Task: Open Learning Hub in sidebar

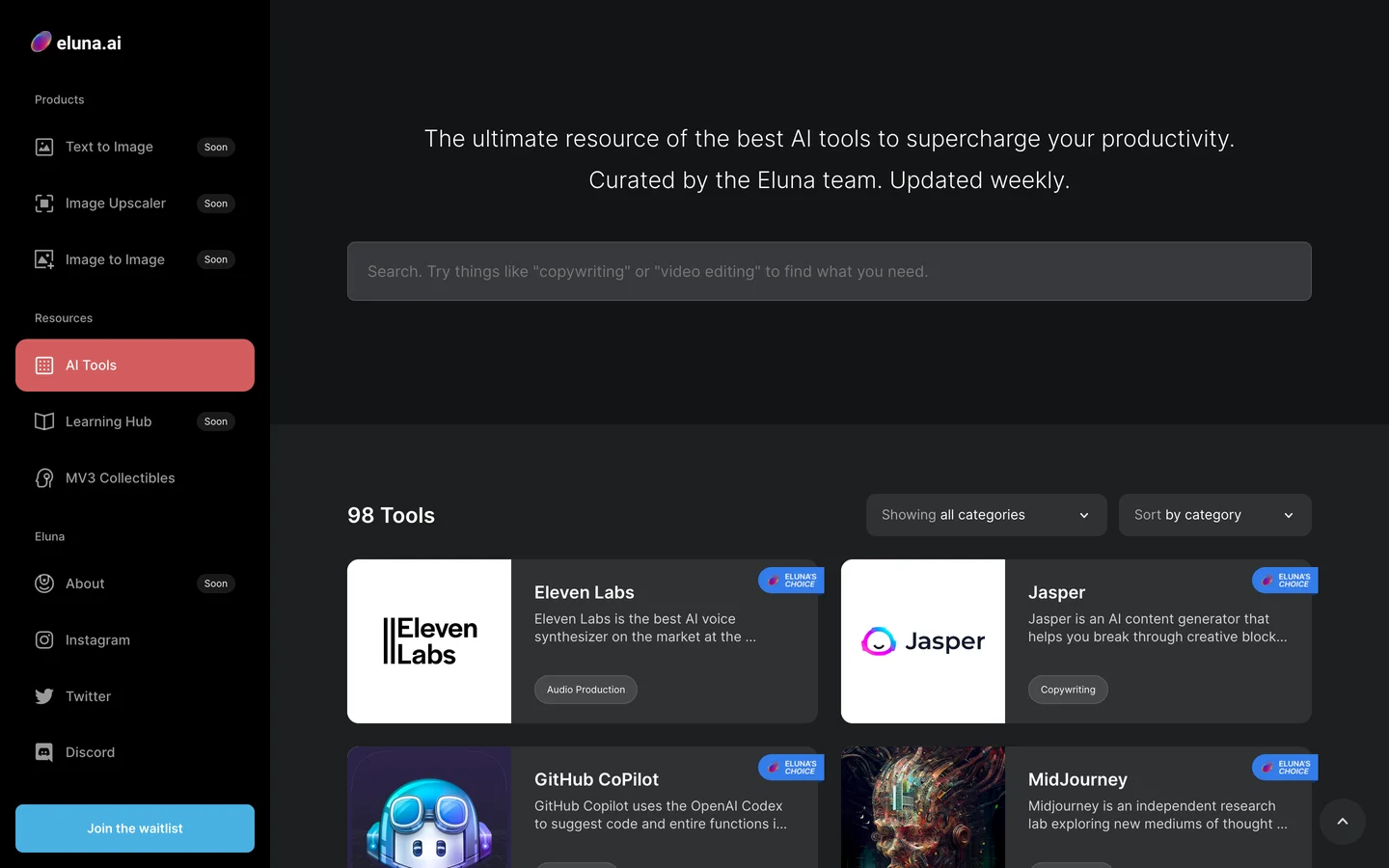Action: click(135, 421)
